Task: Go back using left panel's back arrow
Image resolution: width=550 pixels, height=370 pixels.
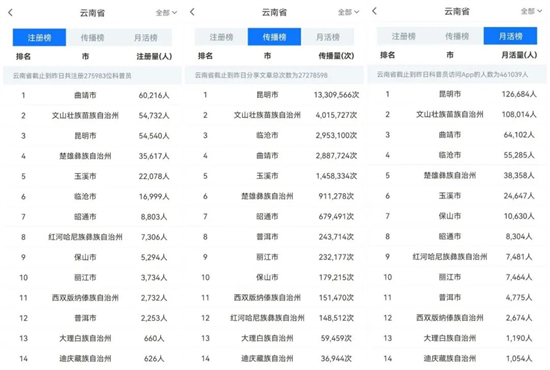Action: pyautogui.click(x=11, y=13)
